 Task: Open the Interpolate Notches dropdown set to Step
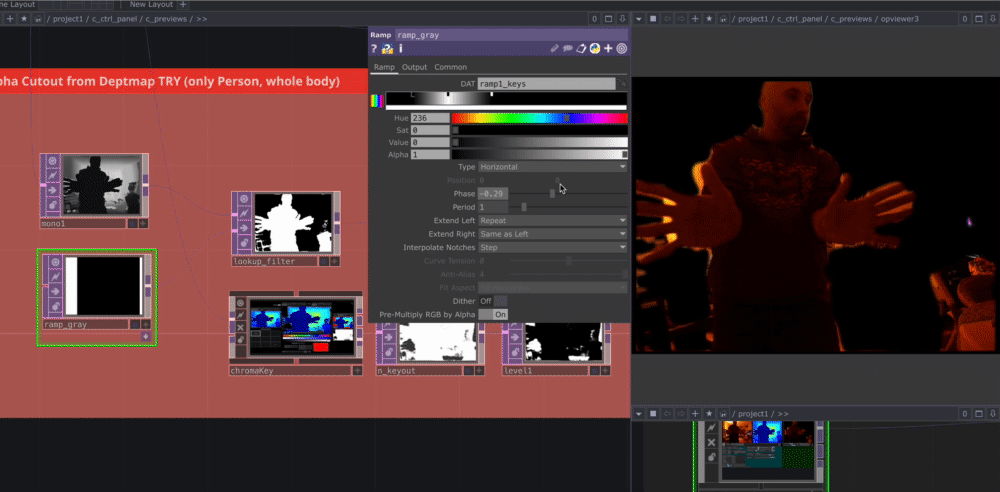coord(553,248)
